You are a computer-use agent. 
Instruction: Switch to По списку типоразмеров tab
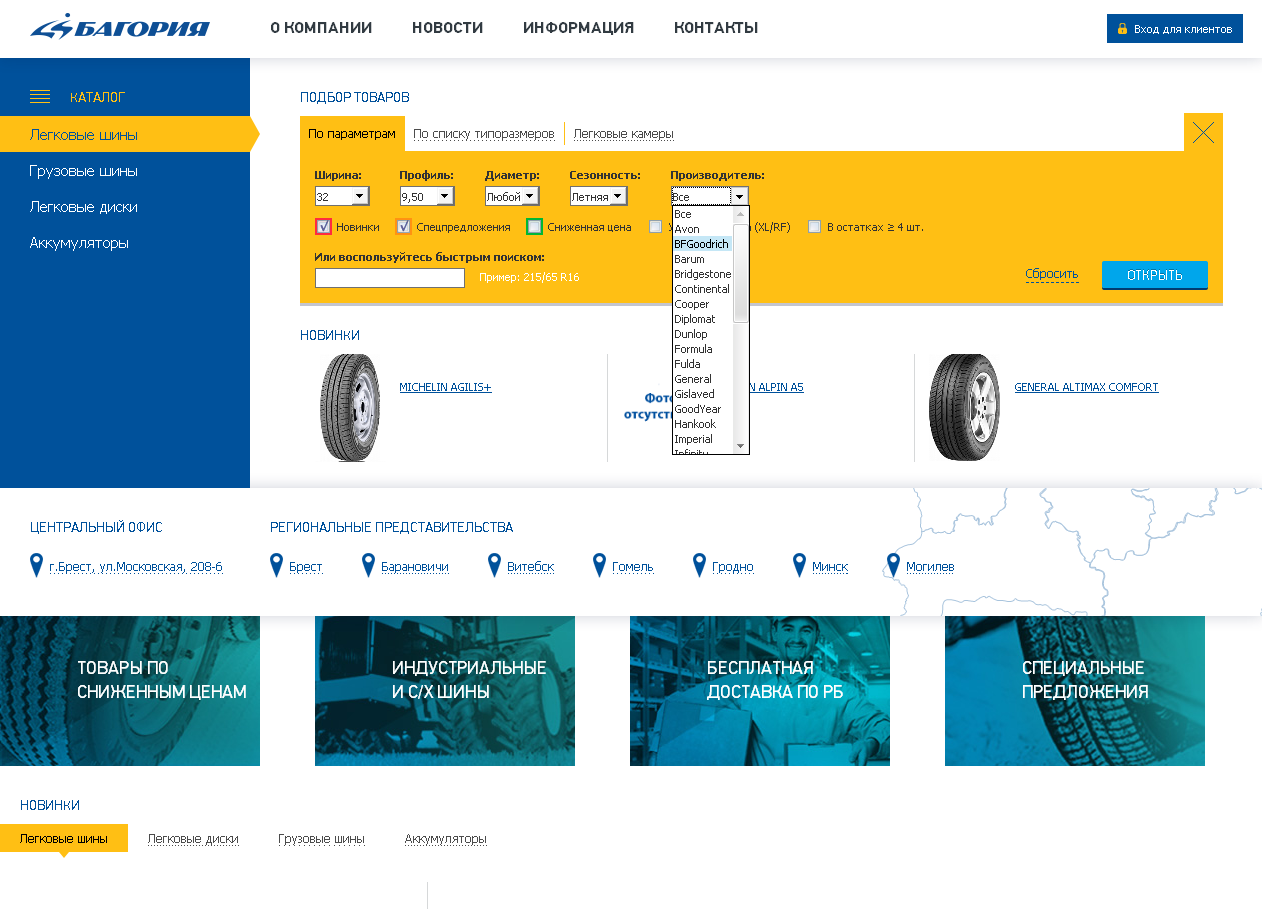pyautogui.click(x=484, y=133)
